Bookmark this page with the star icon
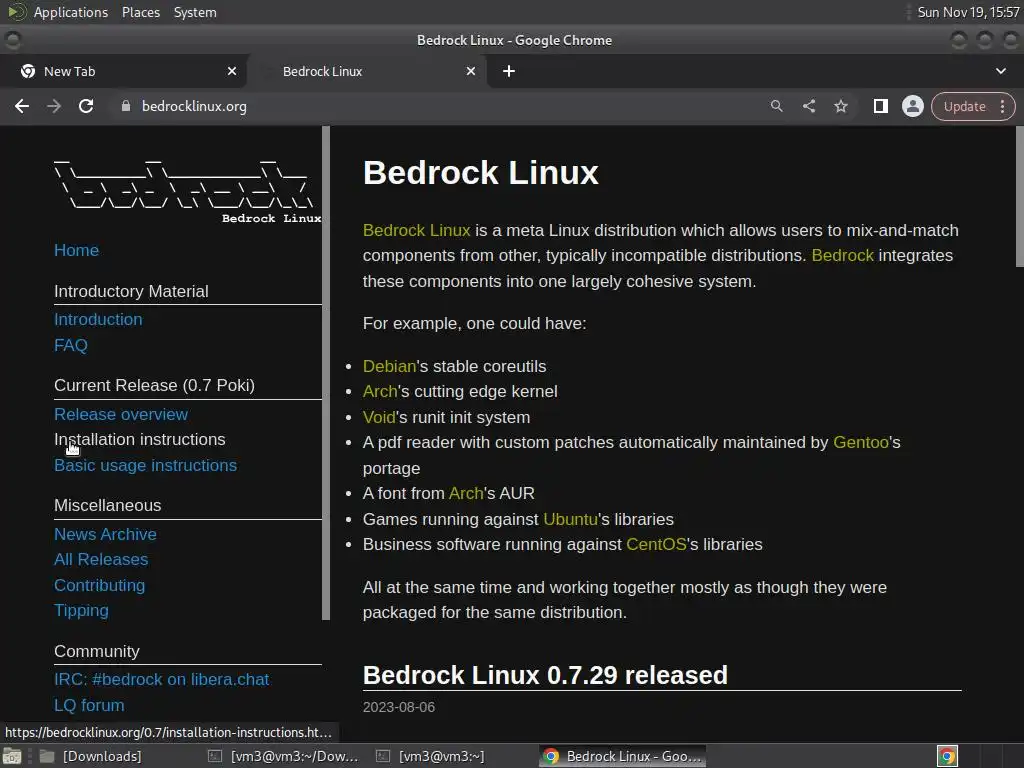 point(840,106)
